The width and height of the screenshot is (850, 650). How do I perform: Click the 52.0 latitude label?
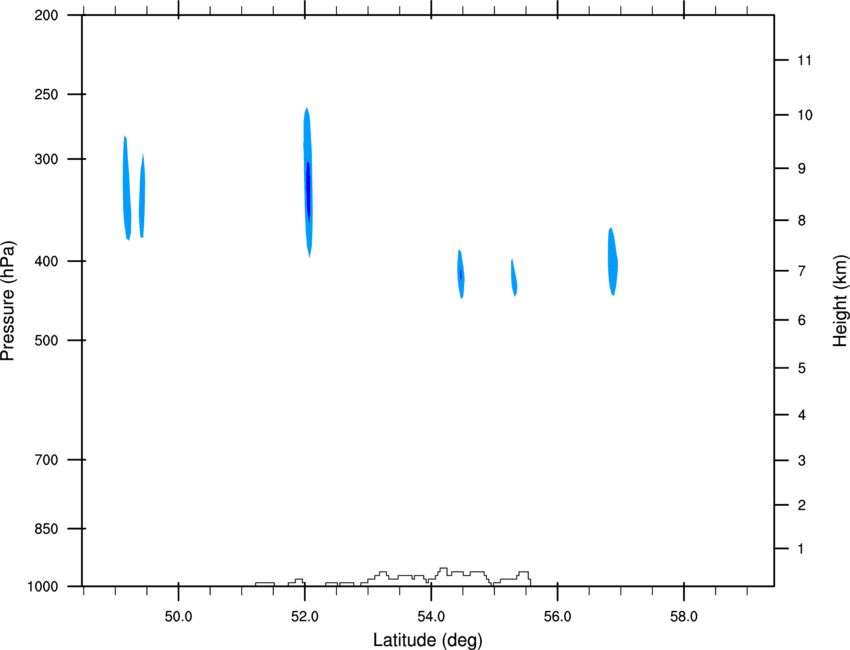305,617
